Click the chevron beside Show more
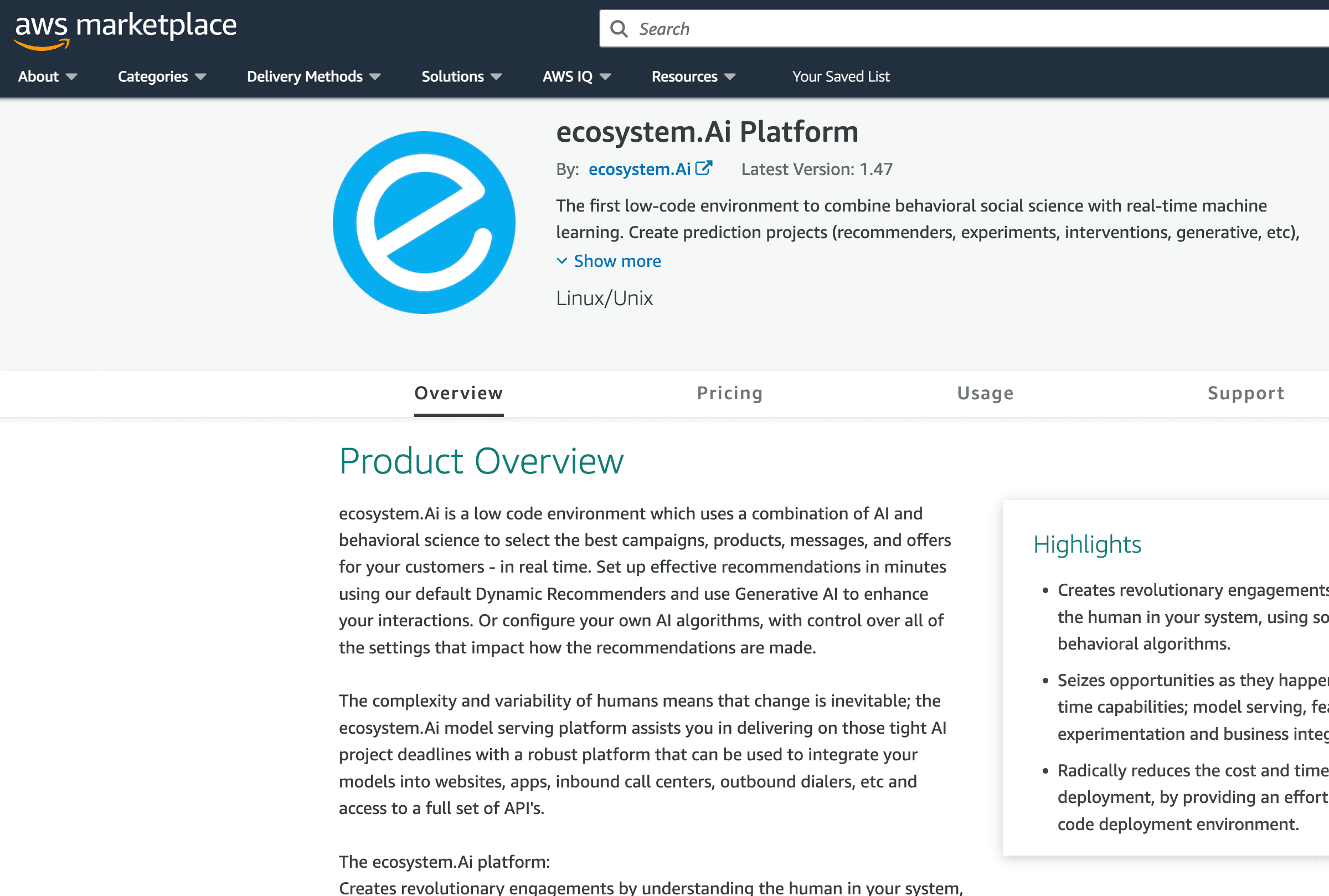This screenshot has height=896, width=1329. coord(562,261)
